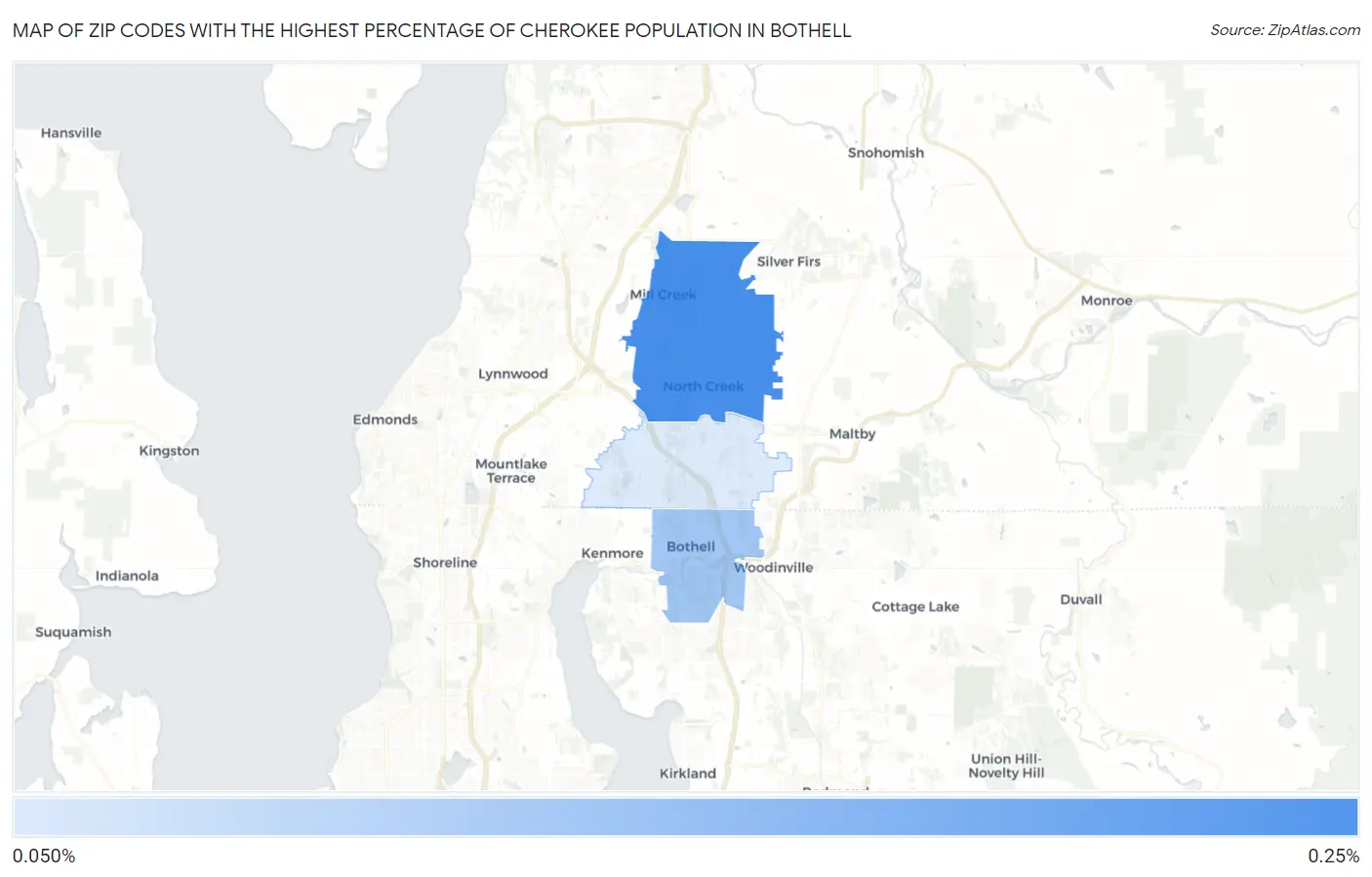Click the Mill Creek label

click(x=663, y=295)
